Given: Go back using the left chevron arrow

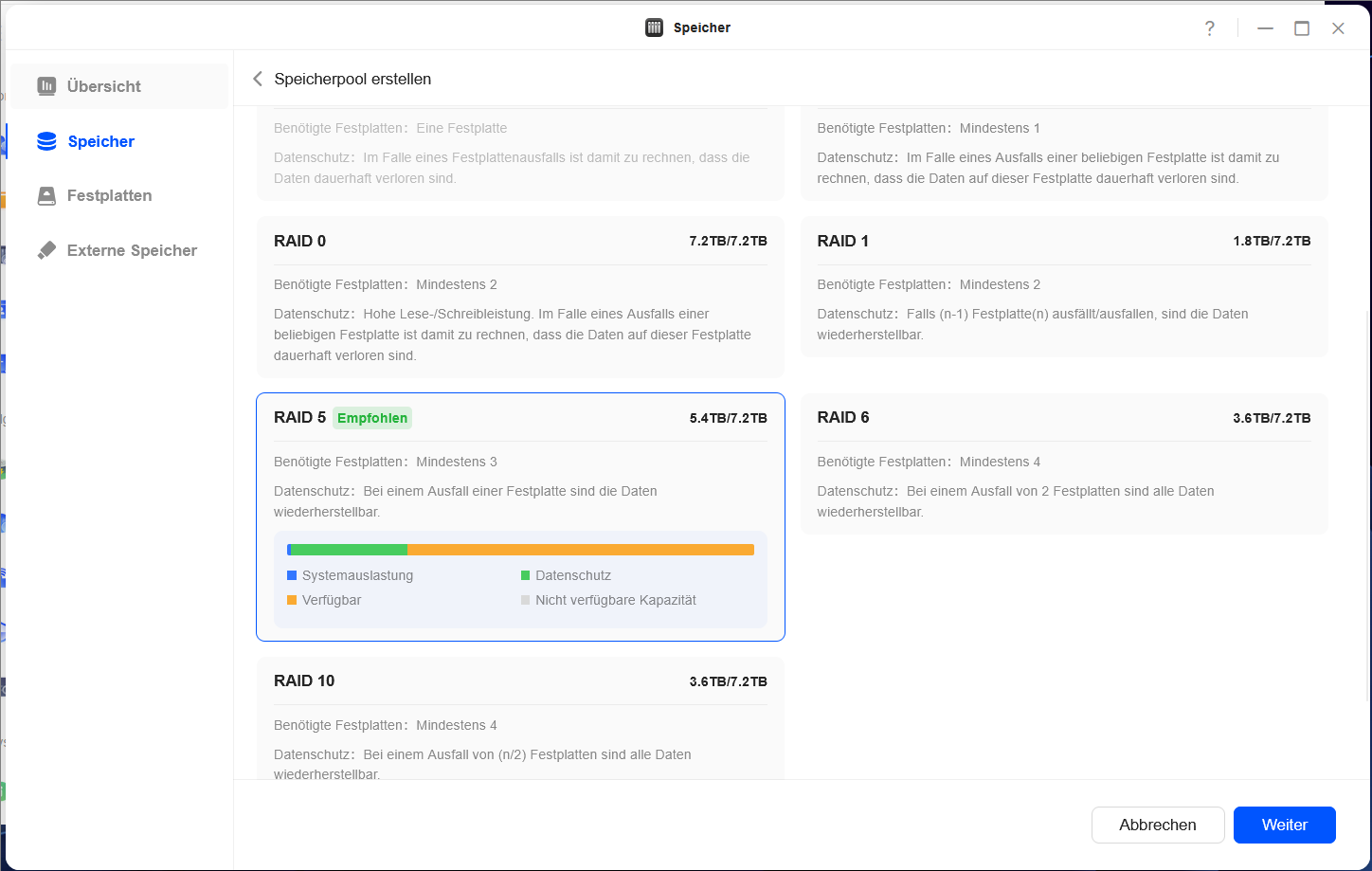Looking at the screenshot, I should (x=258, y=79).
